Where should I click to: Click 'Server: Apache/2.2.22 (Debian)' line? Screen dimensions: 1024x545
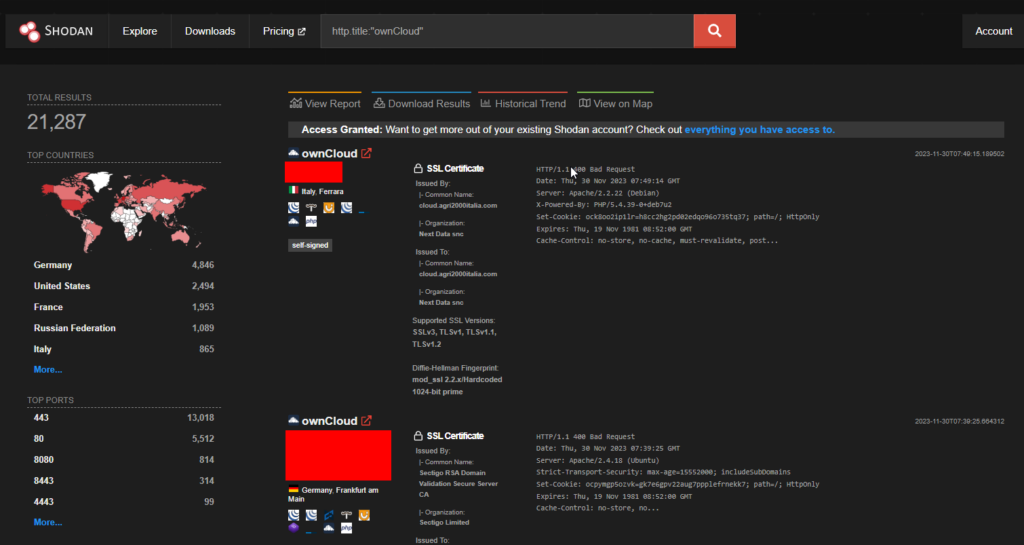[x=598, y=193]
